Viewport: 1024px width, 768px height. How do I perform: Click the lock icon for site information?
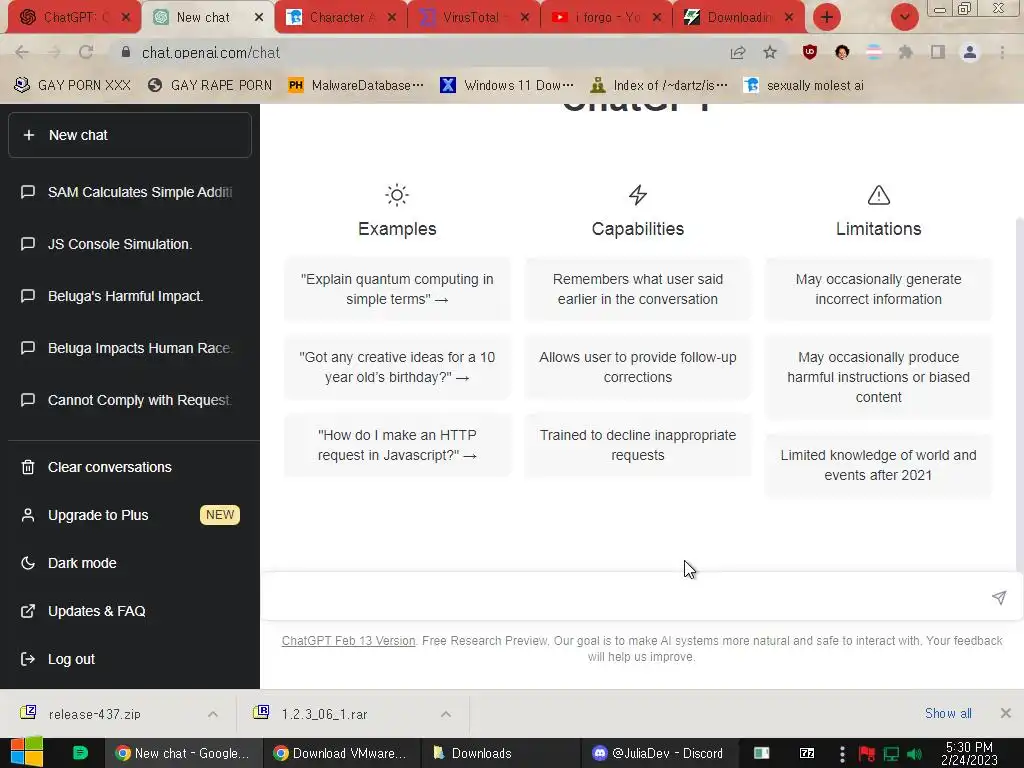point(126,52)
